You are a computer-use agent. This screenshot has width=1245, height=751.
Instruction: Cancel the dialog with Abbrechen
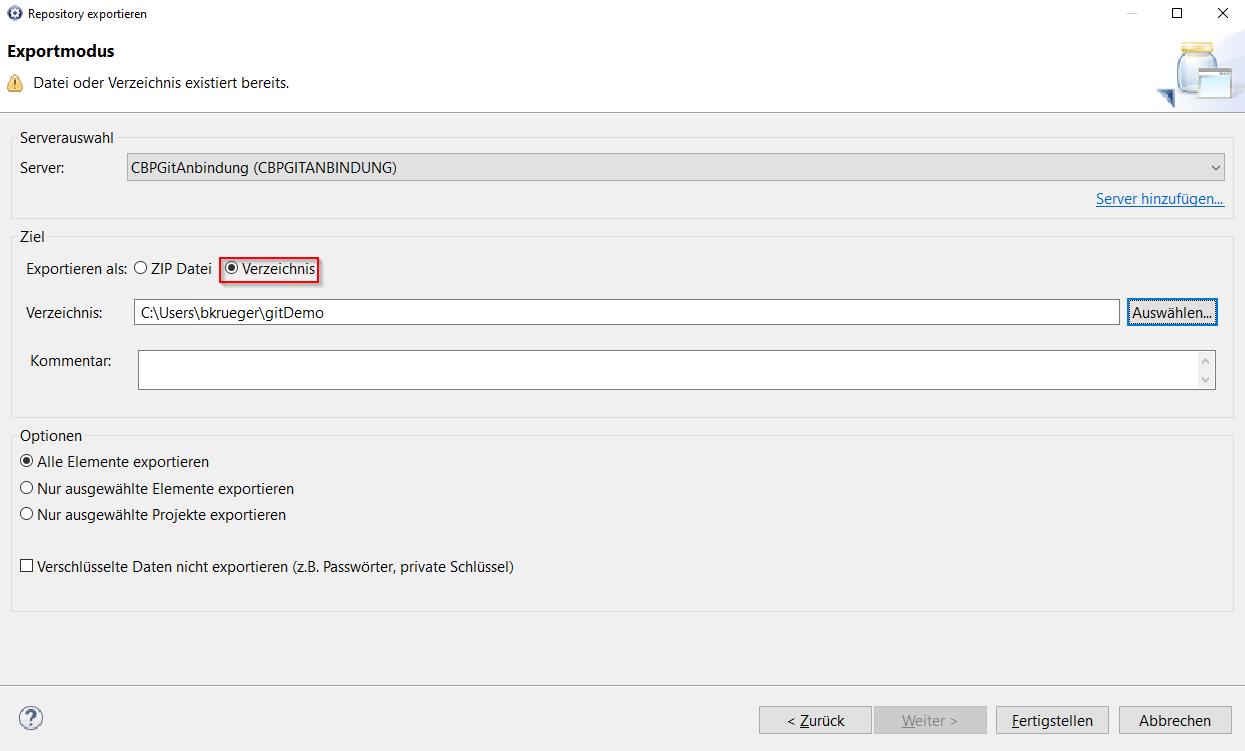click(1175, 720)
